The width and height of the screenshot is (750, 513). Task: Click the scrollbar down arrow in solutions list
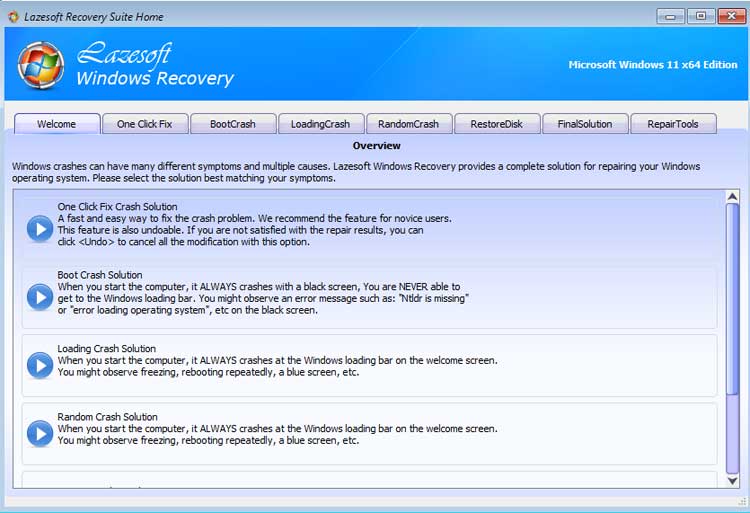[732, 481]
